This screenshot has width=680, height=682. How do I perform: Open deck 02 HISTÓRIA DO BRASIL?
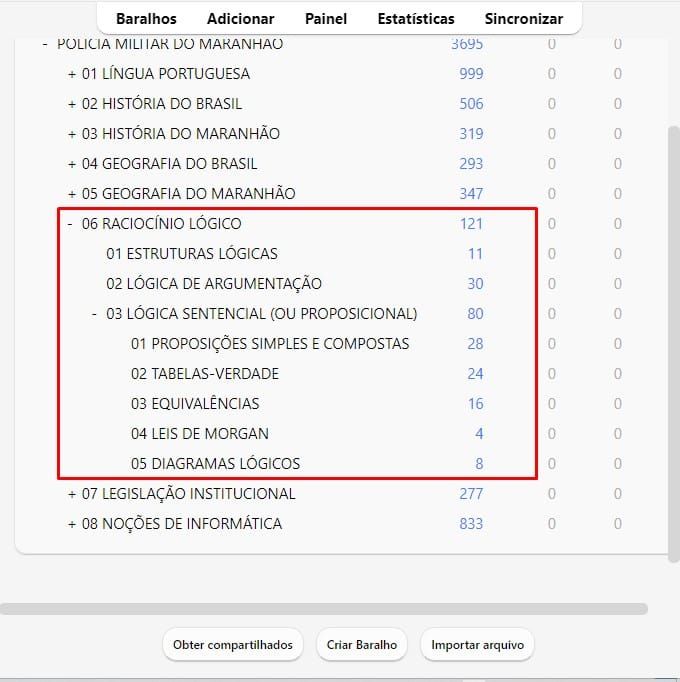tap(161, 104)
